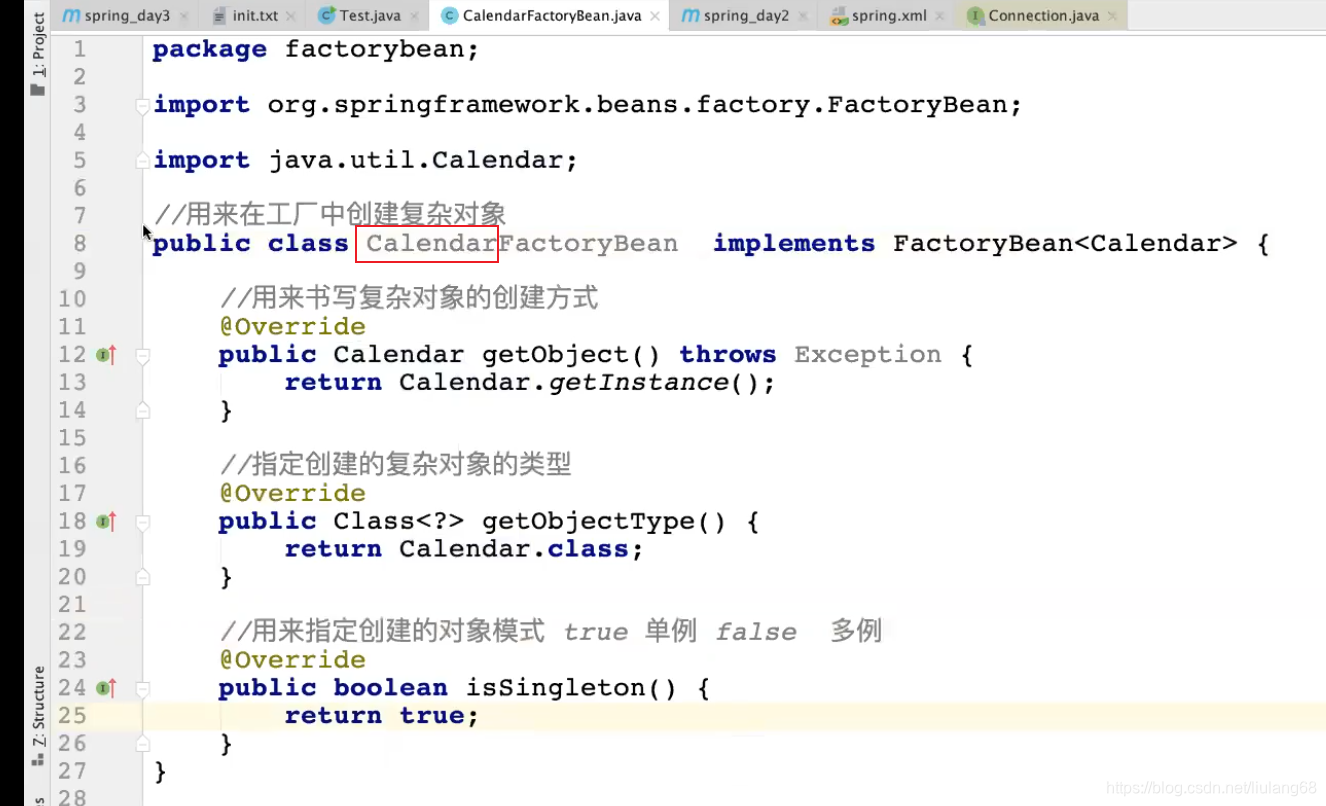The width and height of the screenshot is (1326, 806).
Task: Click the 'package' keyword on line 1
Action: tap(209, 49)
